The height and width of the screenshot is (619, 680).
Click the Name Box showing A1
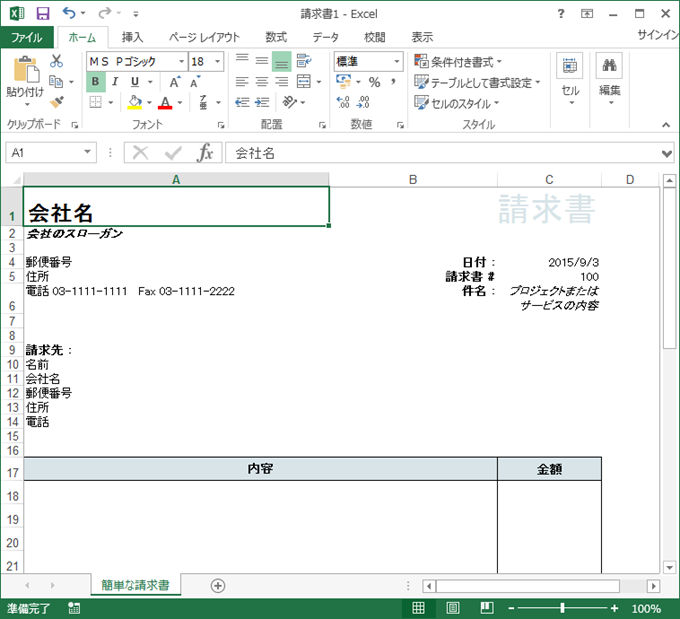point(44,153)
